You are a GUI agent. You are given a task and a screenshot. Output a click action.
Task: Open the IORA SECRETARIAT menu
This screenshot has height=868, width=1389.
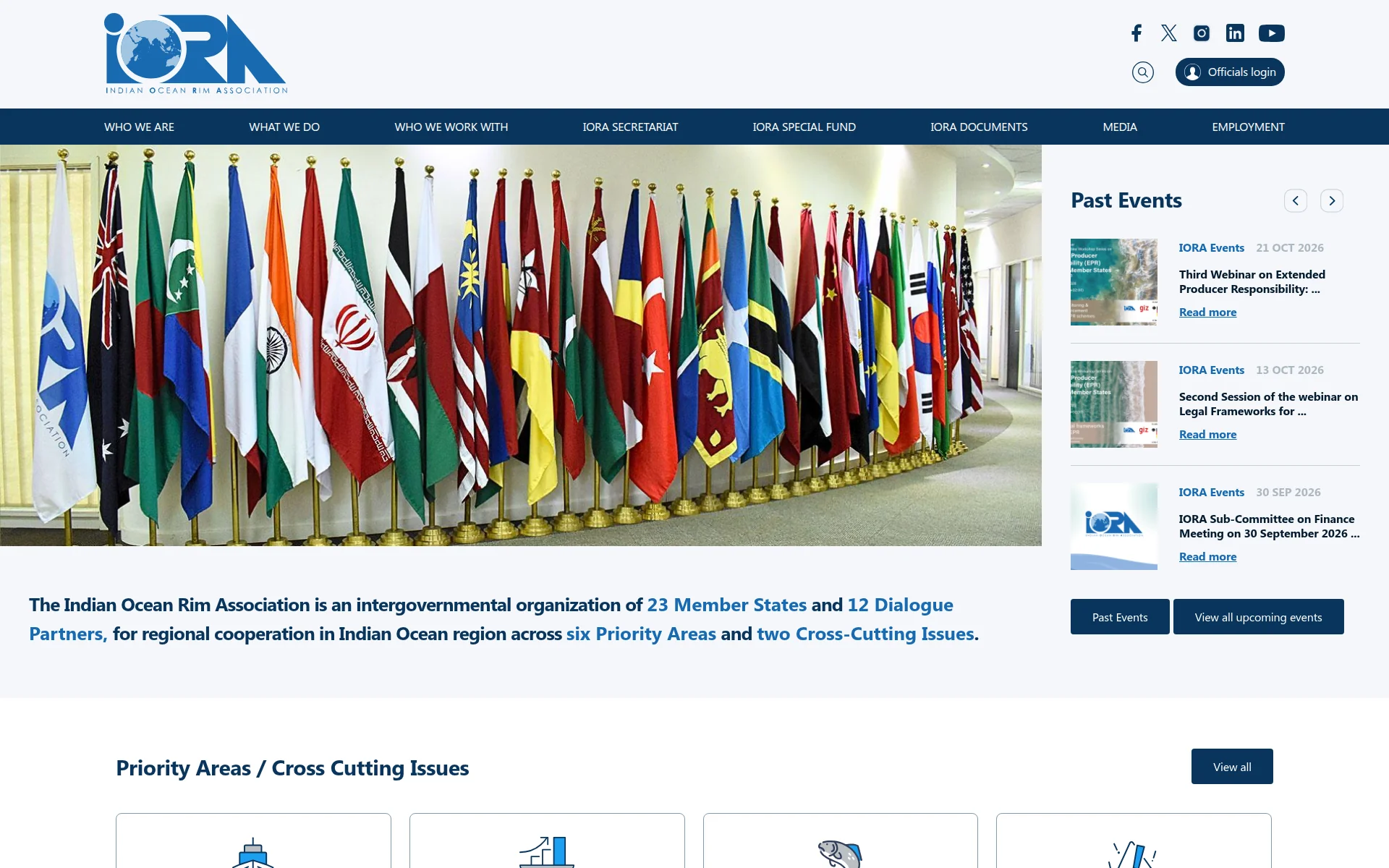click(630, 127)
